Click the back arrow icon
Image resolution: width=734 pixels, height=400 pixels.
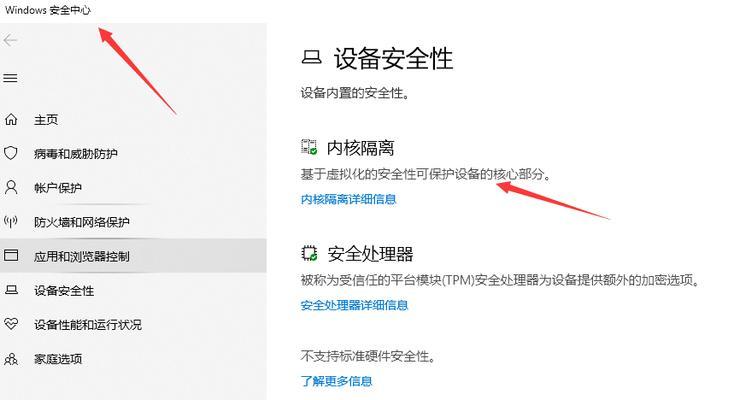tap(10, 41)
